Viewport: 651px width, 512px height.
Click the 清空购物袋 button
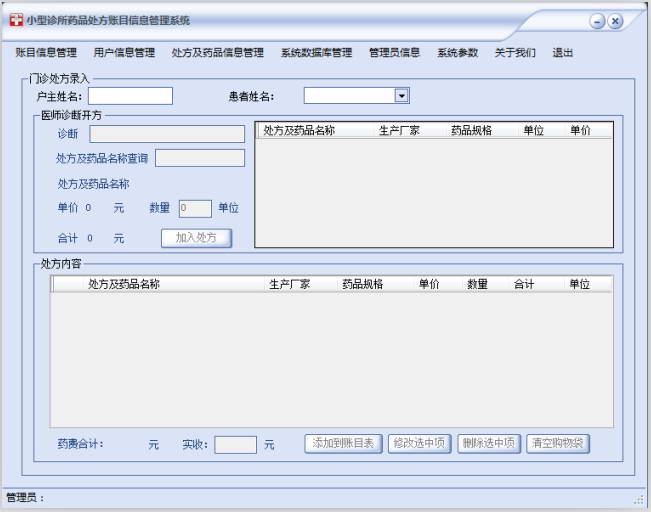[558, 443]
